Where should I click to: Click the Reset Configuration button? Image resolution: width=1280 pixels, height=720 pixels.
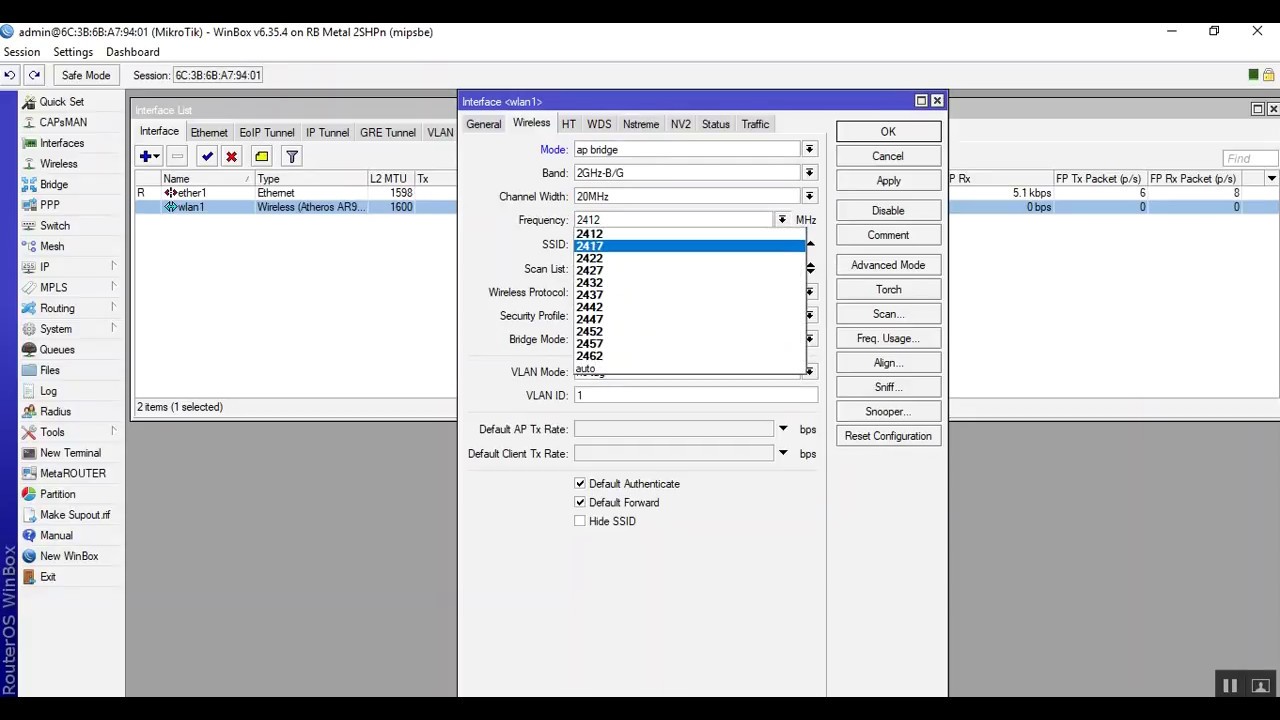(888, 436)
